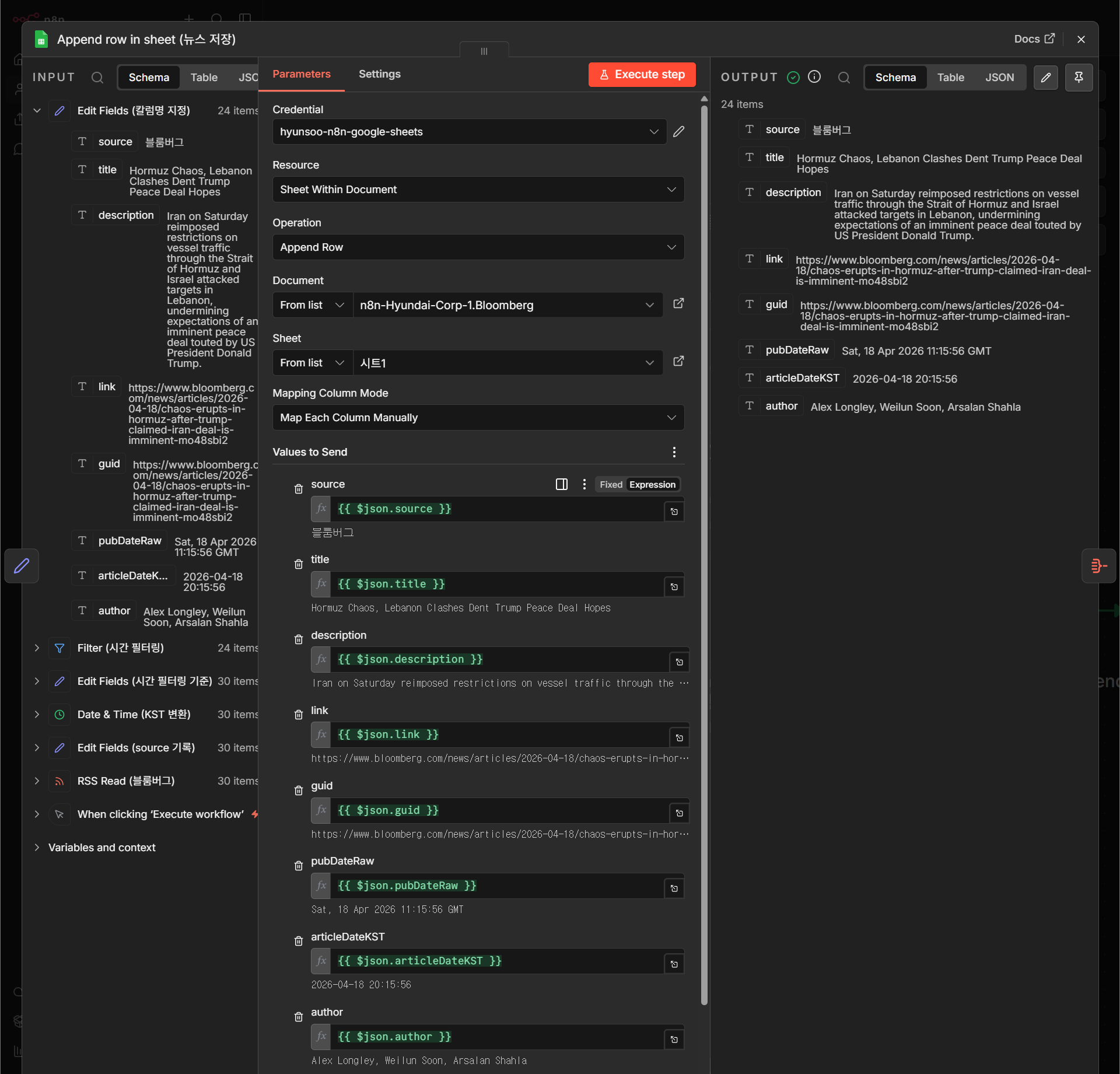Open the search icon in OUTPUT panel
This screenshot has width=1120, height=1074.
pos(843,78)
